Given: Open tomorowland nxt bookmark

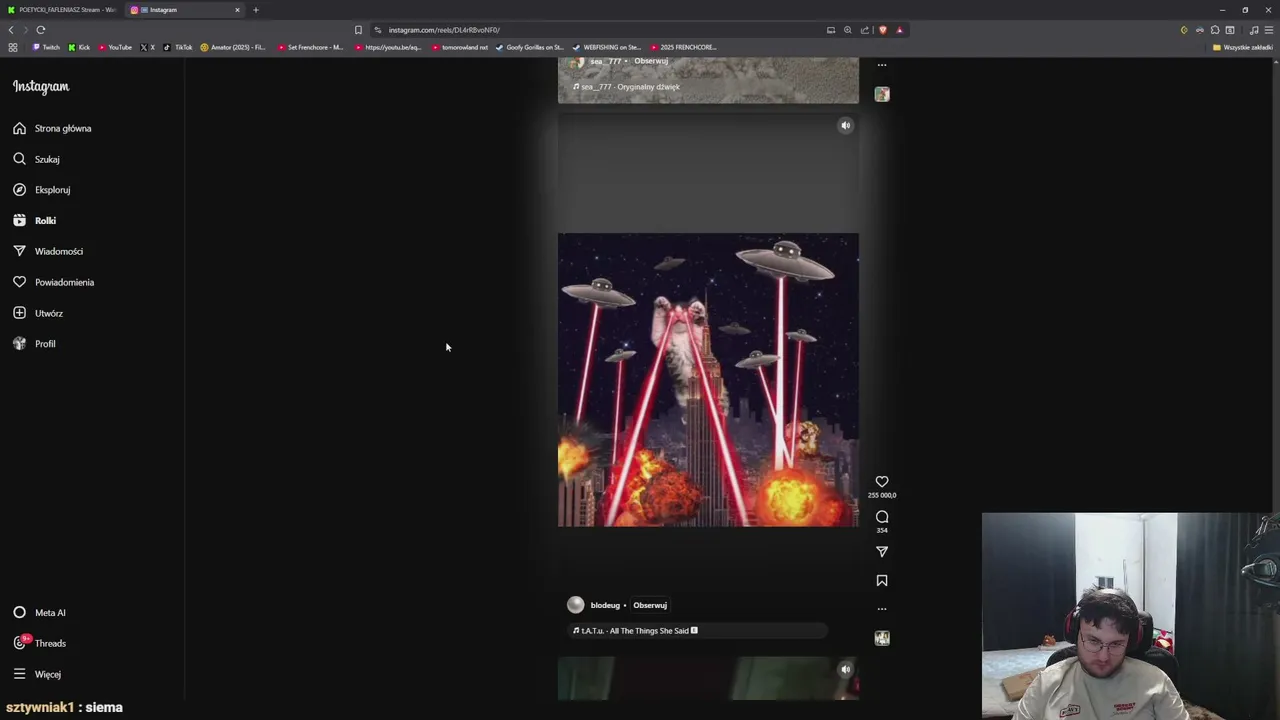Looking at the screenshot, I should click(460, 47).
